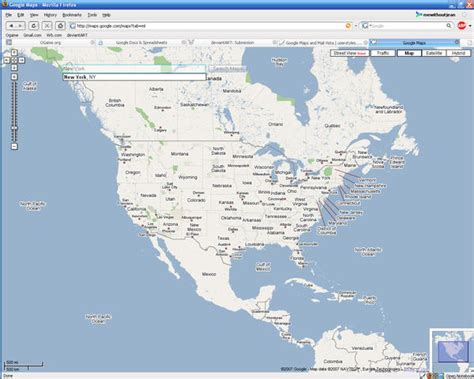Viewport: 474px width, 379px height.
Task: Click the orange feed icon in address bar
Action: click(x=348, y=26)
